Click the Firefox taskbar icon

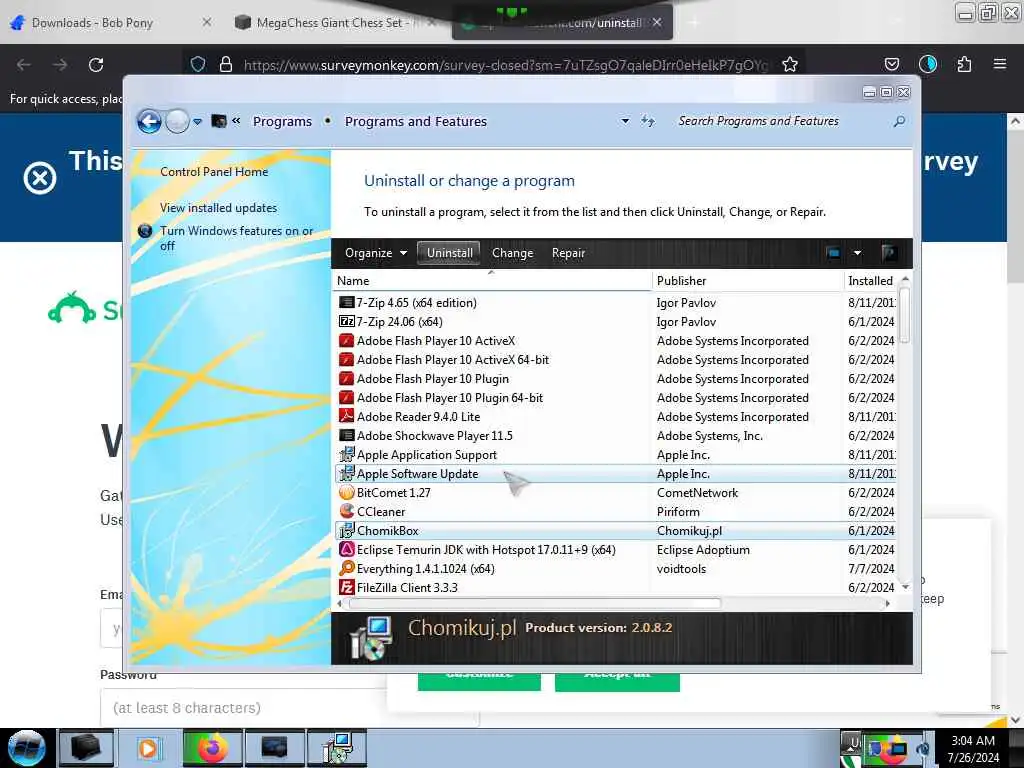tap(212, 748)
